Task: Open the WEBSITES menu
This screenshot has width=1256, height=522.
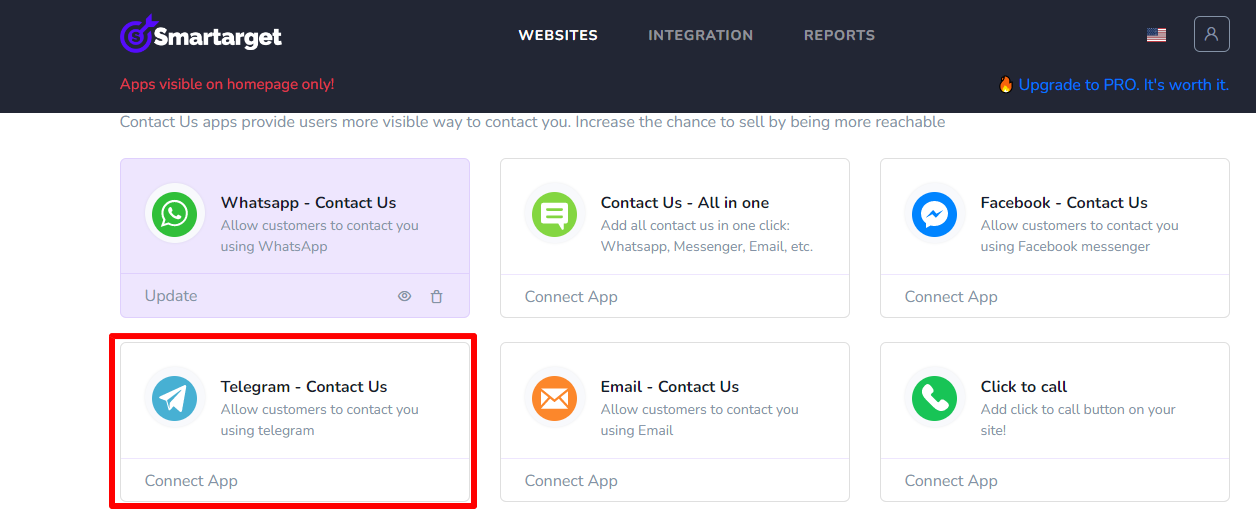Action: tap(558, 35)
